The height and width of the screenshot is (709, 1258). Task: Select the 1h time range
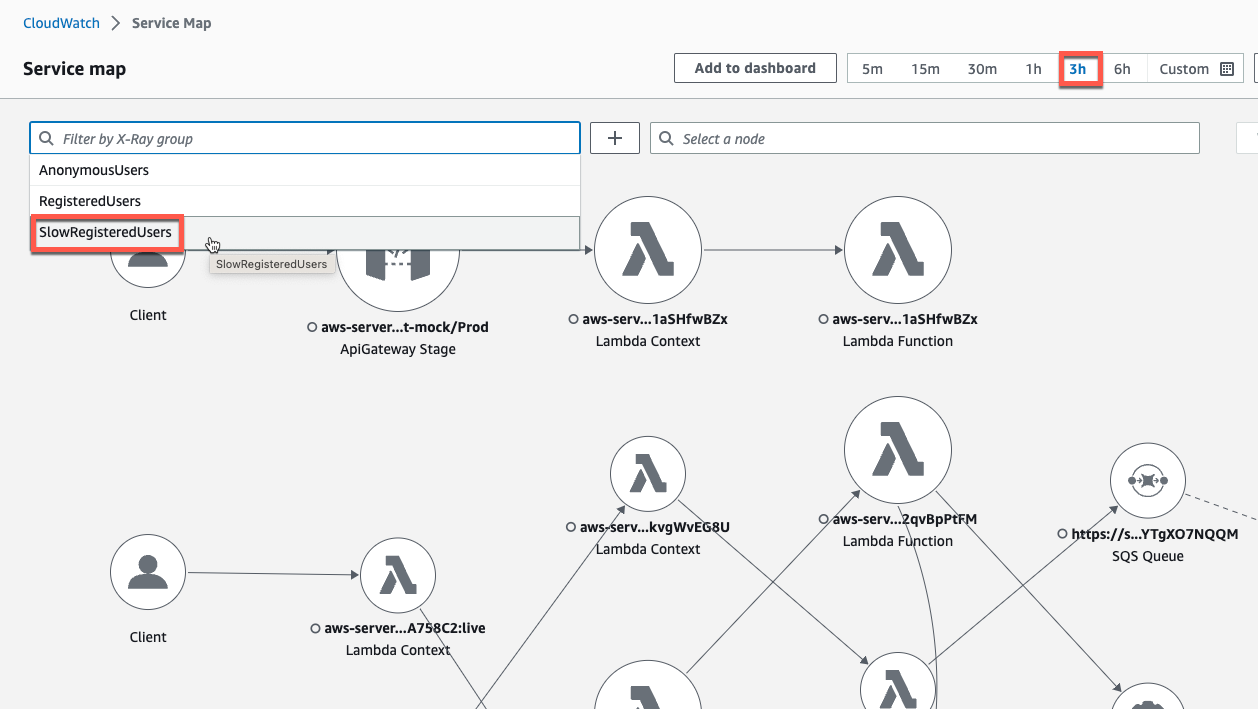pos(1034,69)
